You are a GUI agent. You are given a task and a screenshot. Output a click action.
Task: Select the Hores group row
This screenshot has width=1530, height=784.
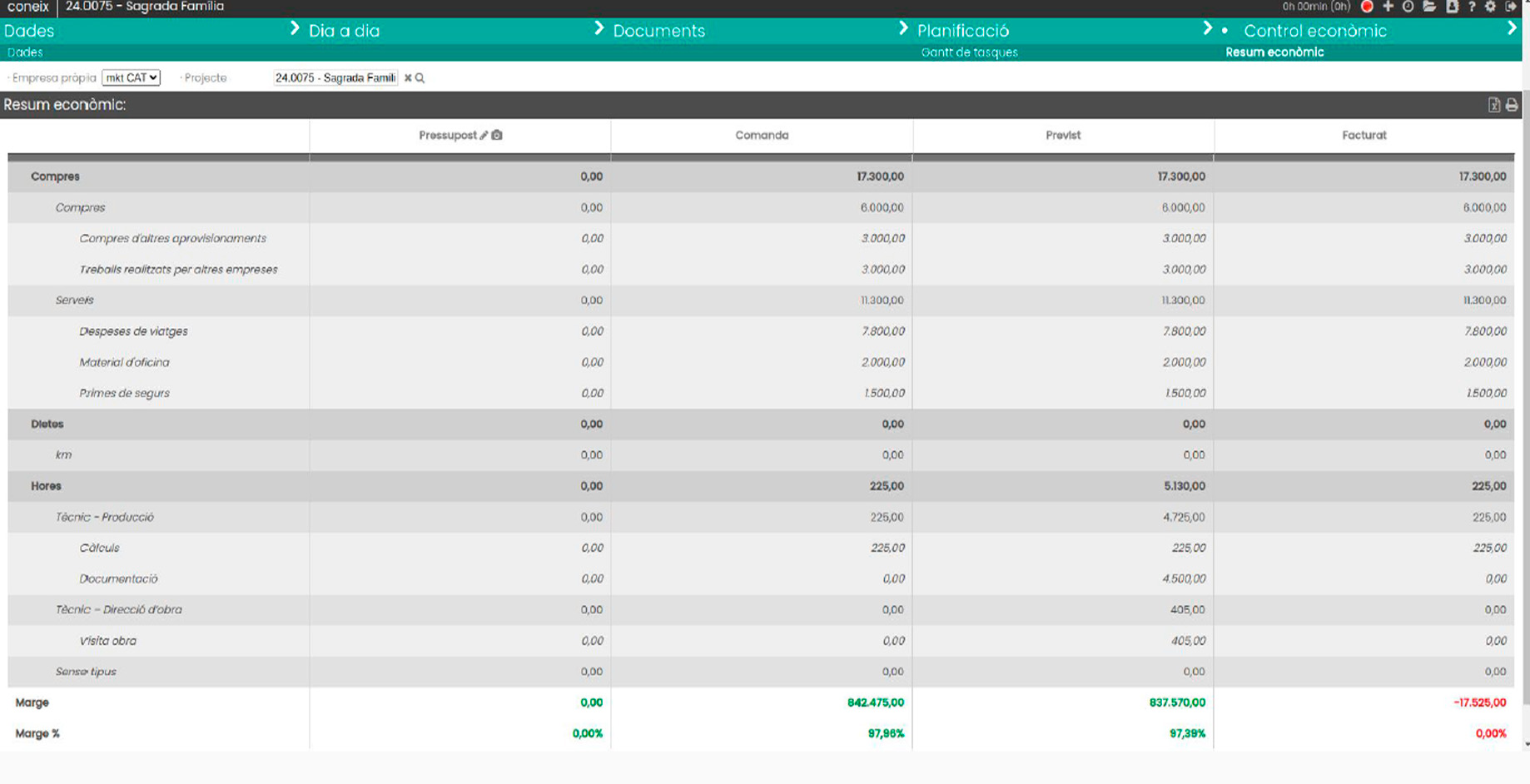(x=46, y=486)
